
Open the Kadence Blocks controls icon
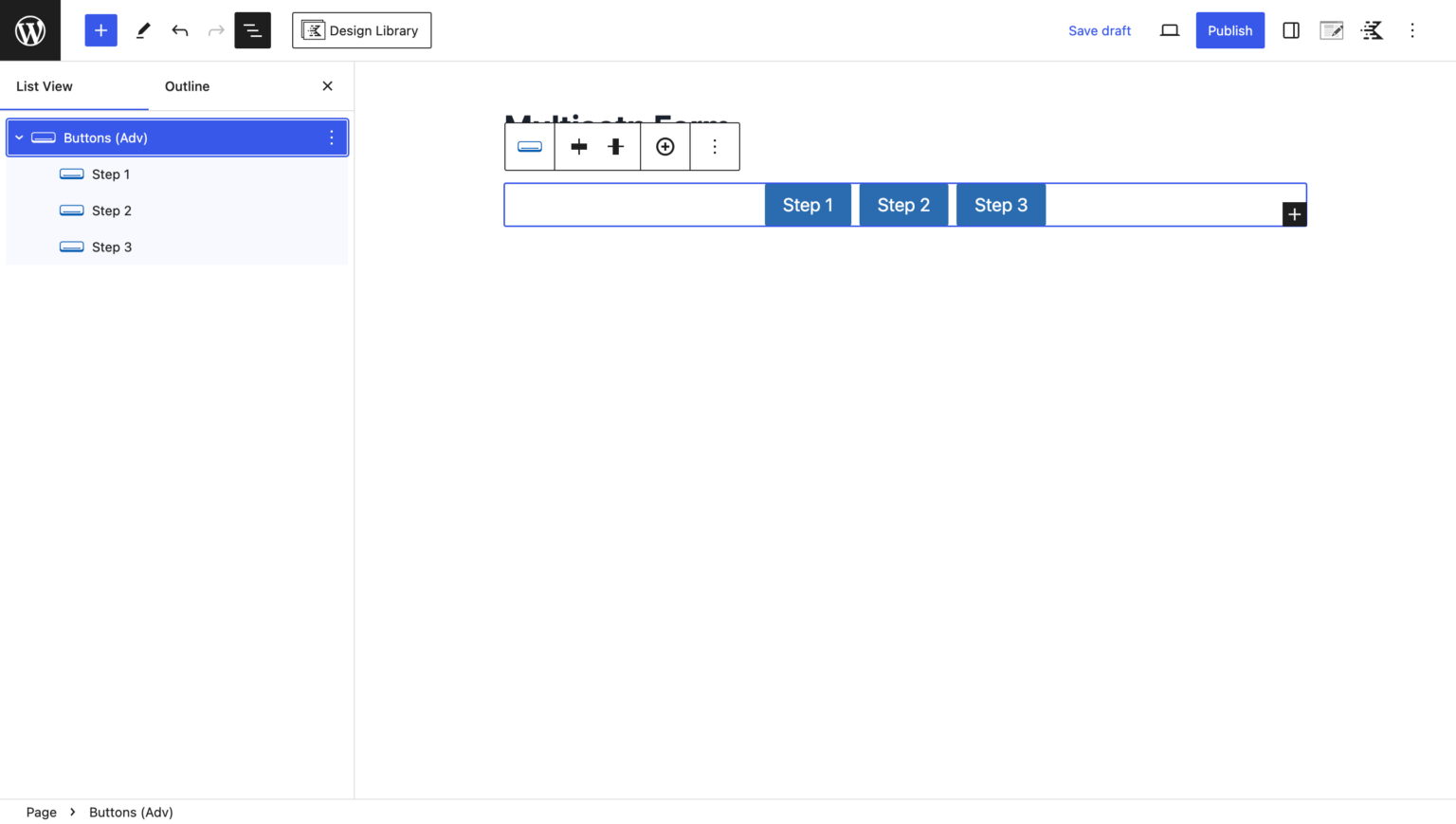(1372, 30)
